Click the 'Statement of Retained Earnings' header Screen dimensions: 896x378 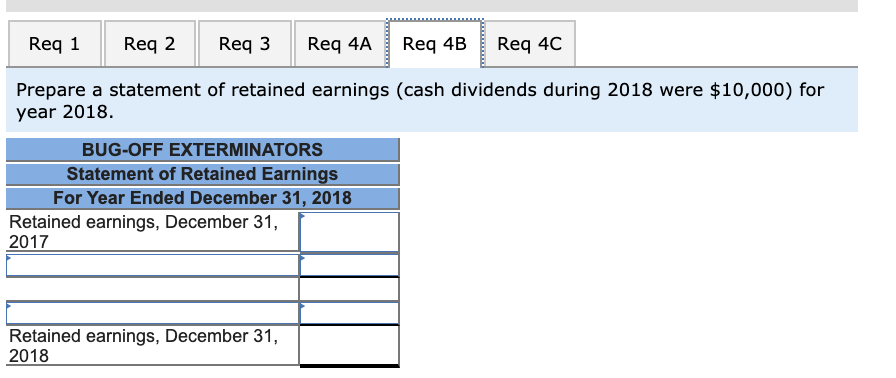point(202,174)
